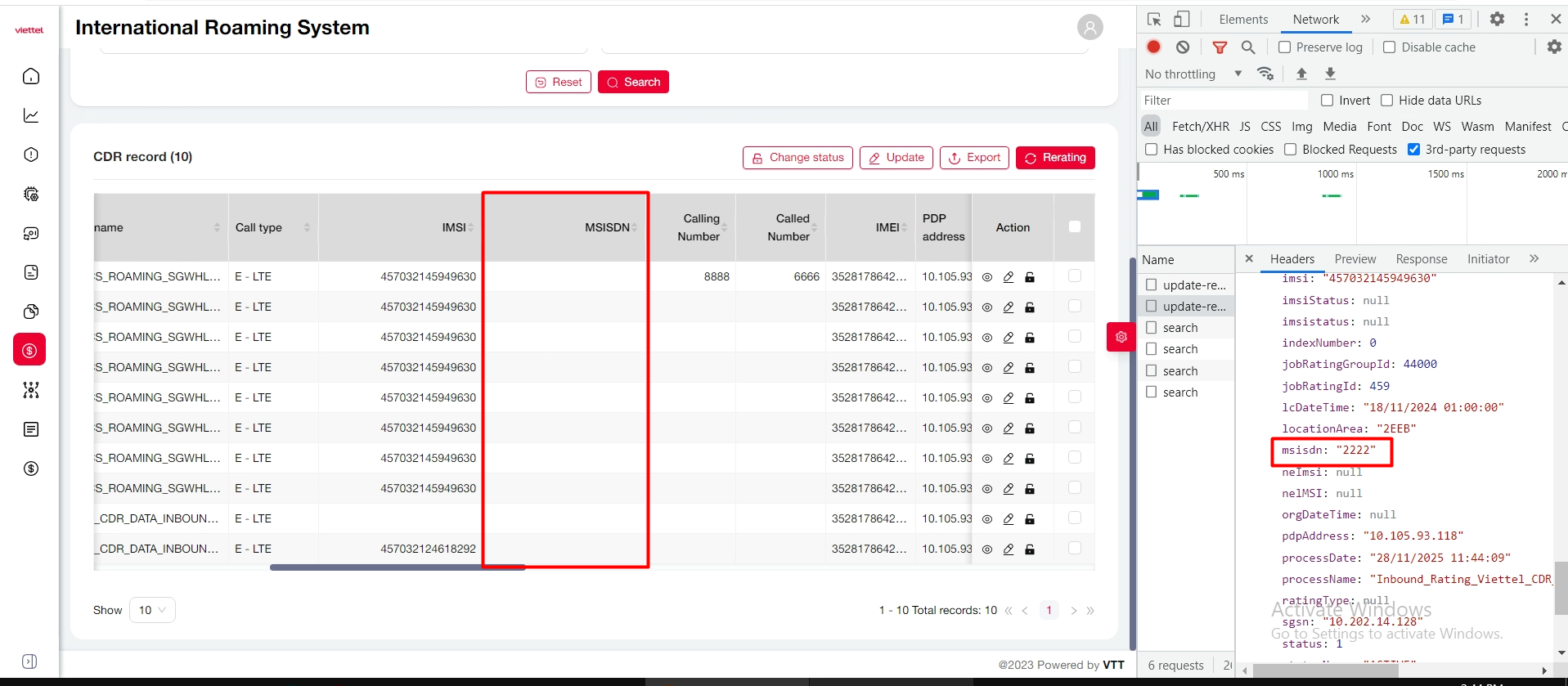Image resolution: width=1568 pixels, height=686 pixels.
Task: Click the edit pencil icon in first row
Action: coord(1009,277)
